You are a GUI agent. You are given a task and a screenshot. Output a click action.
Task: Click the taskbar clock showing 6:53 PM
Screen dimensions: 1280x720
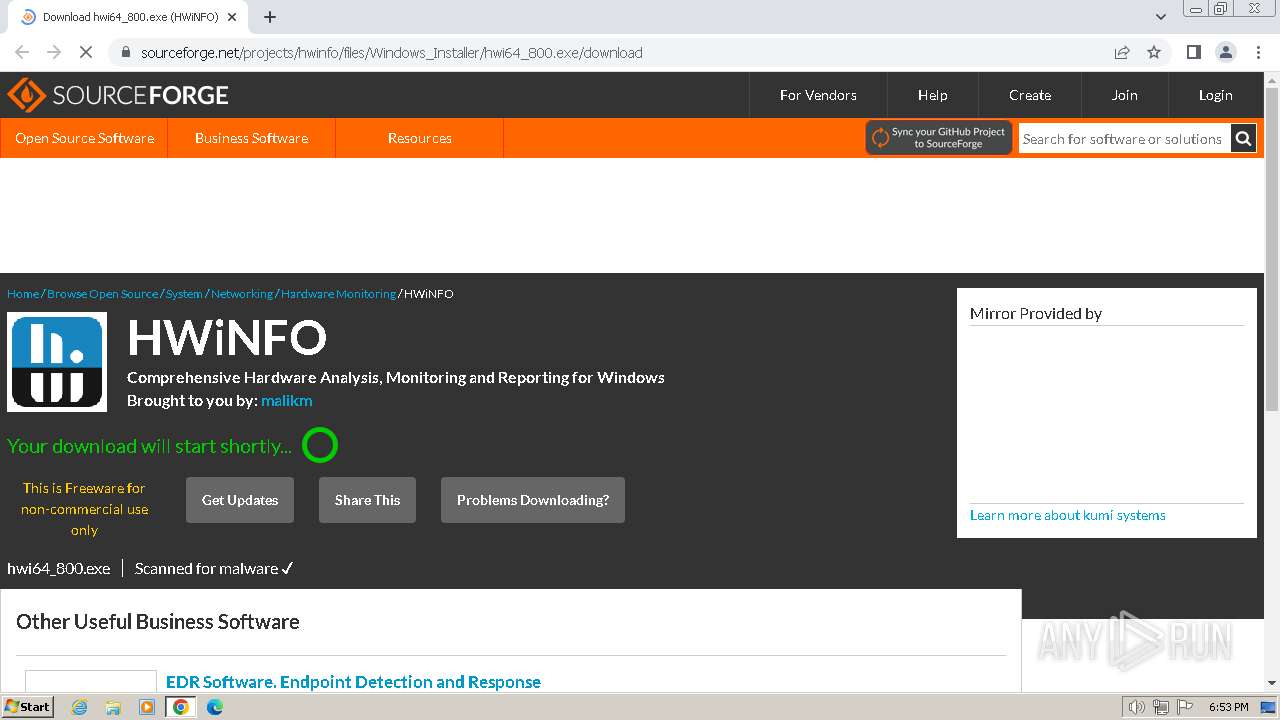coord(1228,707)
